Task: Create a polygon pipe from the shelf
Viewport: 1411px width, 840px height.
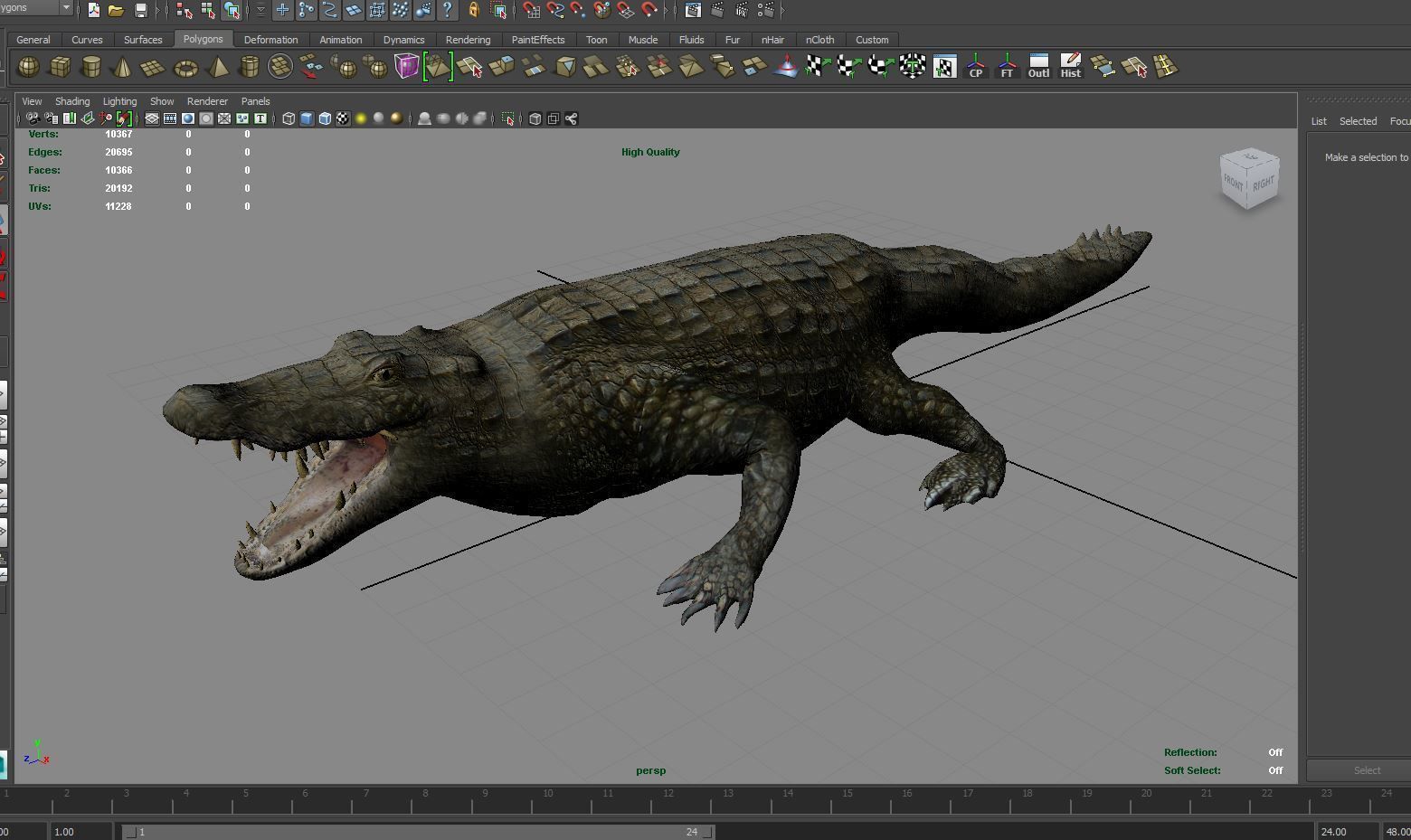Action: coord(249,67)
